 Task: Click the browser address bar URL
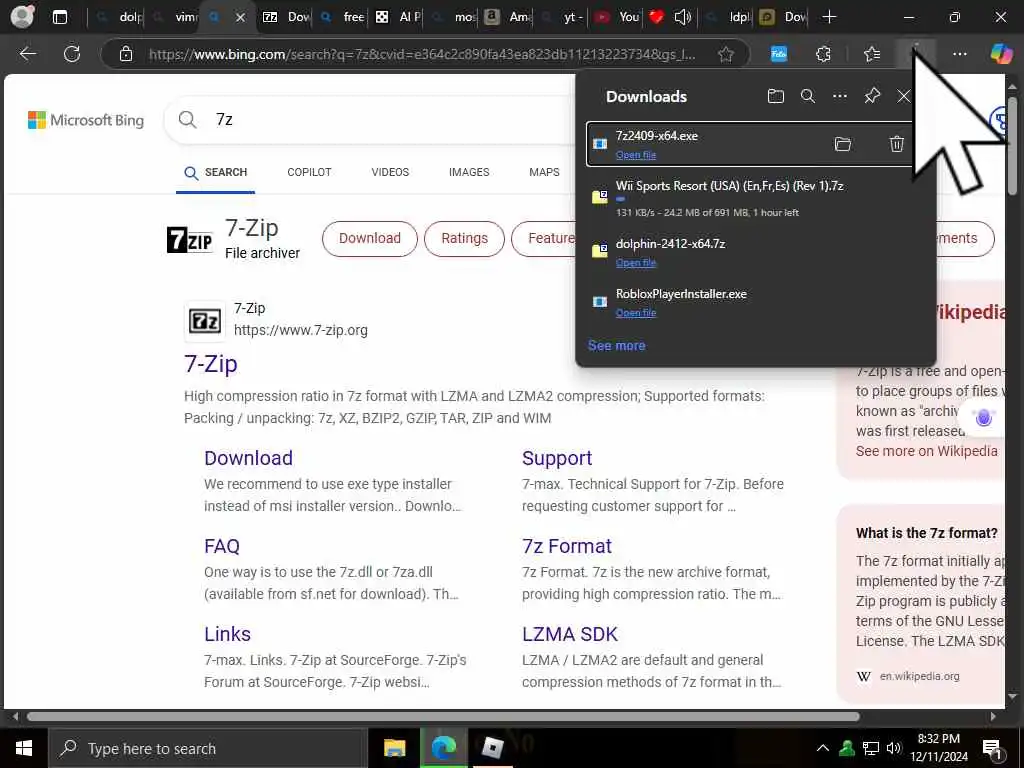422,54
